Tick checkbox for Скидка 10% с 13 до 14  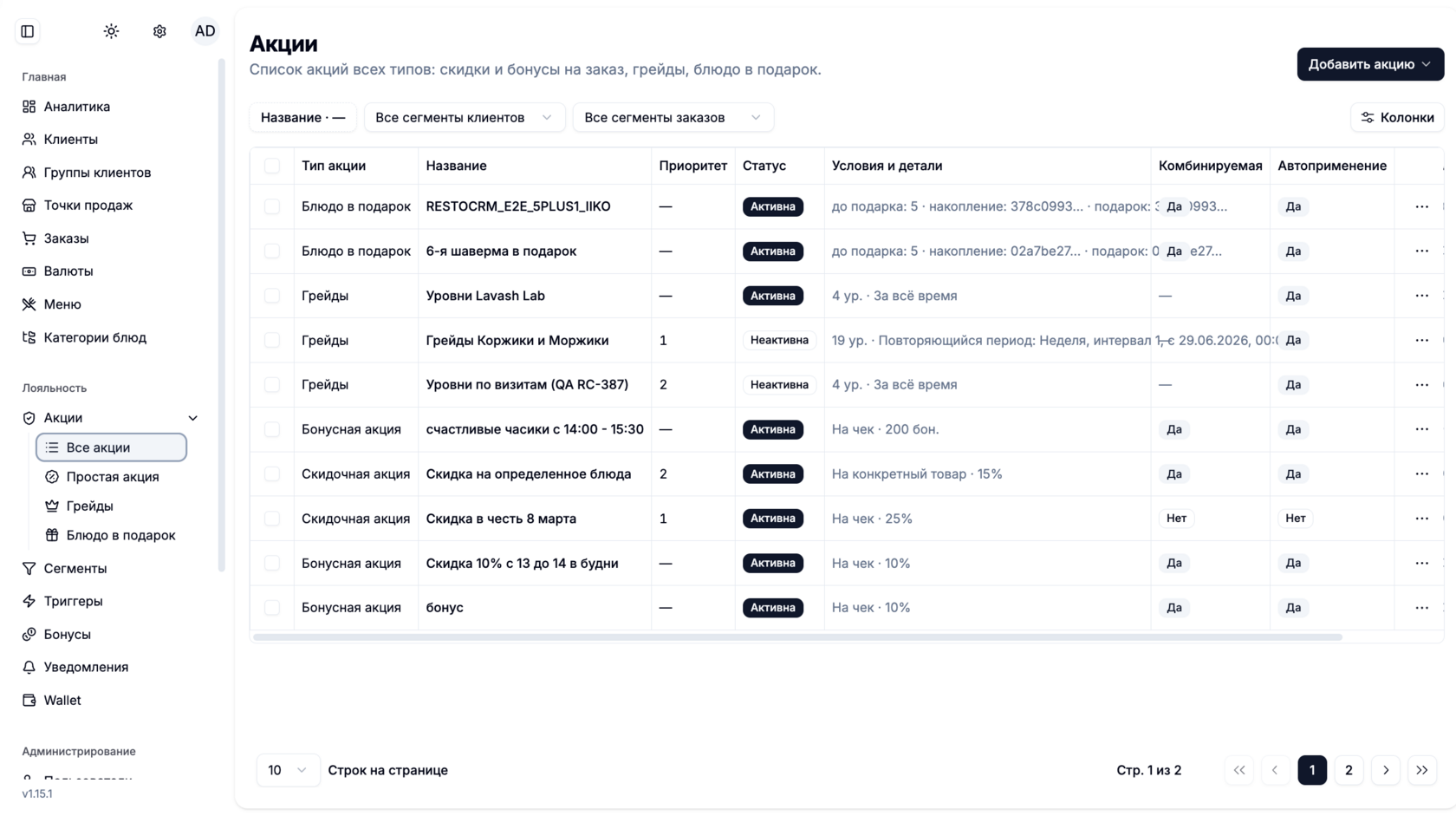(272, 564)
